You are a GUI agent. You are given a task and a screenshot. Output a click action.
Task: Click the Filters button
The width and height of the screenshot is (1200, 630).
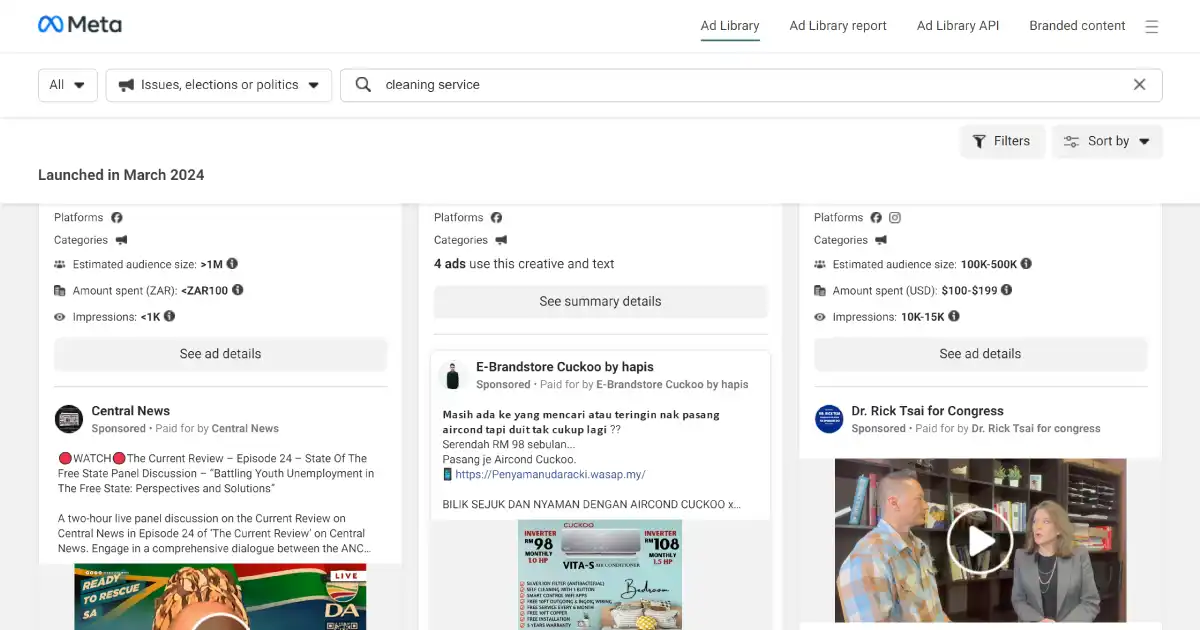point(1002,141)
